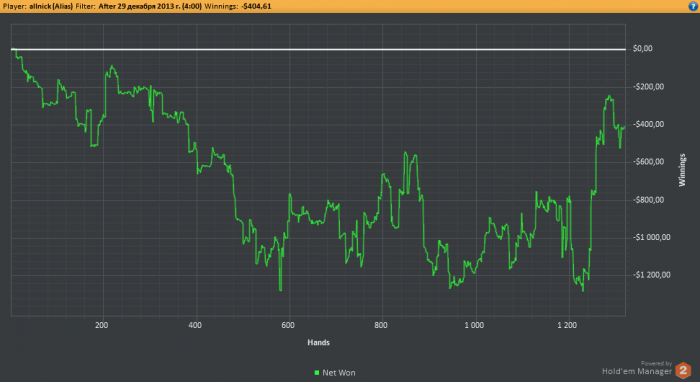This screenshot has width=700, height=382.
Task: Click the vertical Winnings axis title
Action: tap(682, 170)
